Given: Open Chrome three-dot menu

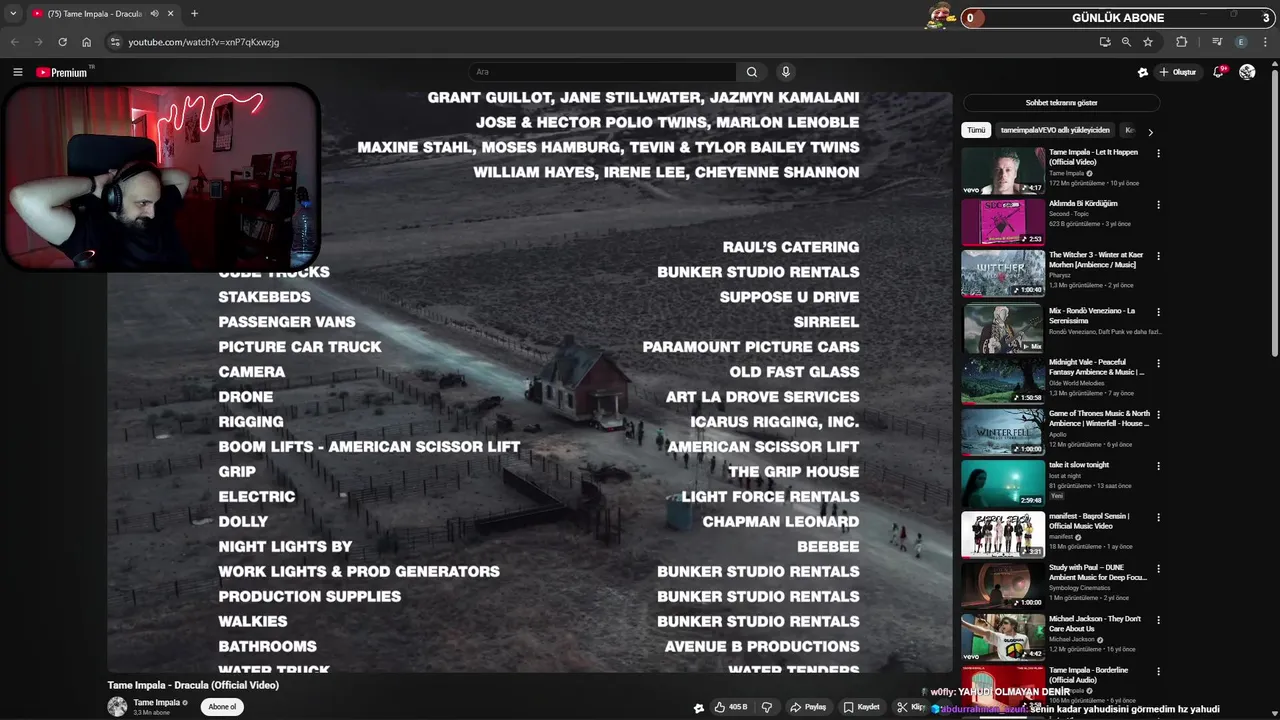Looking at the screenshot, I should coord(1266,42).
